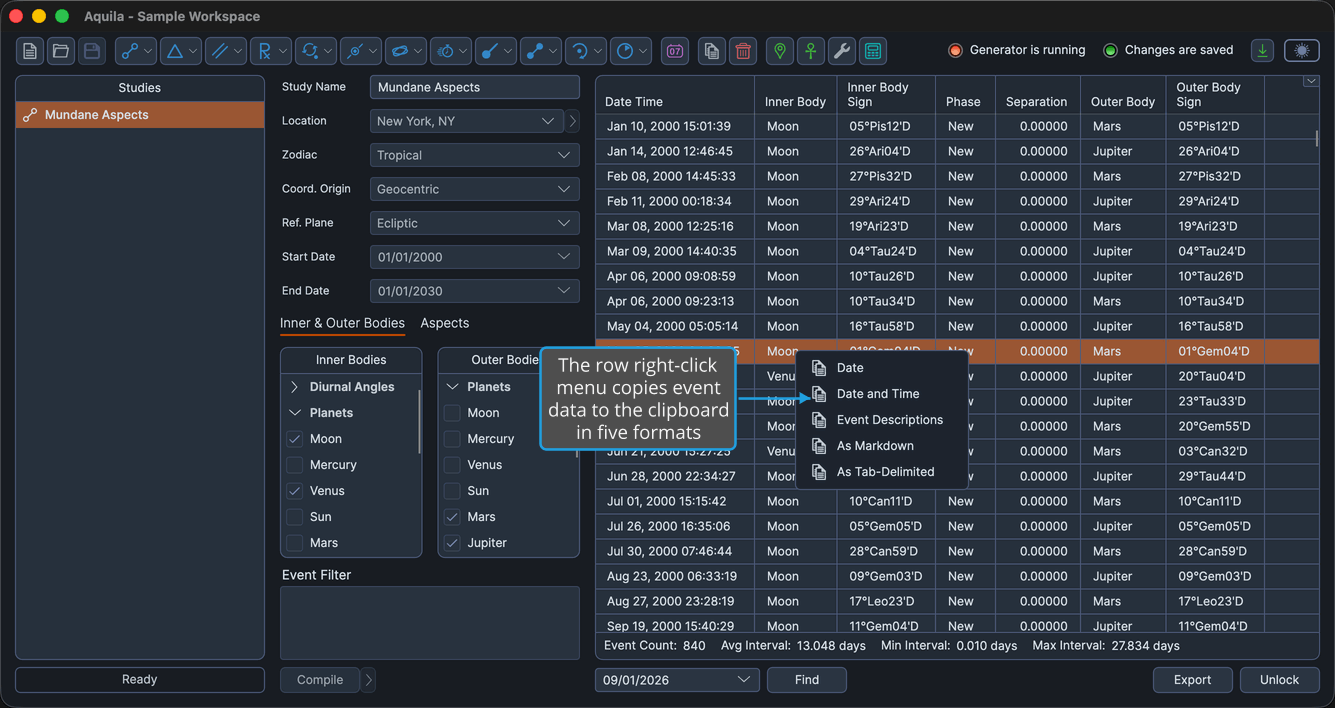Click the red trash delete icon
1335x708 pixels.
743,51
